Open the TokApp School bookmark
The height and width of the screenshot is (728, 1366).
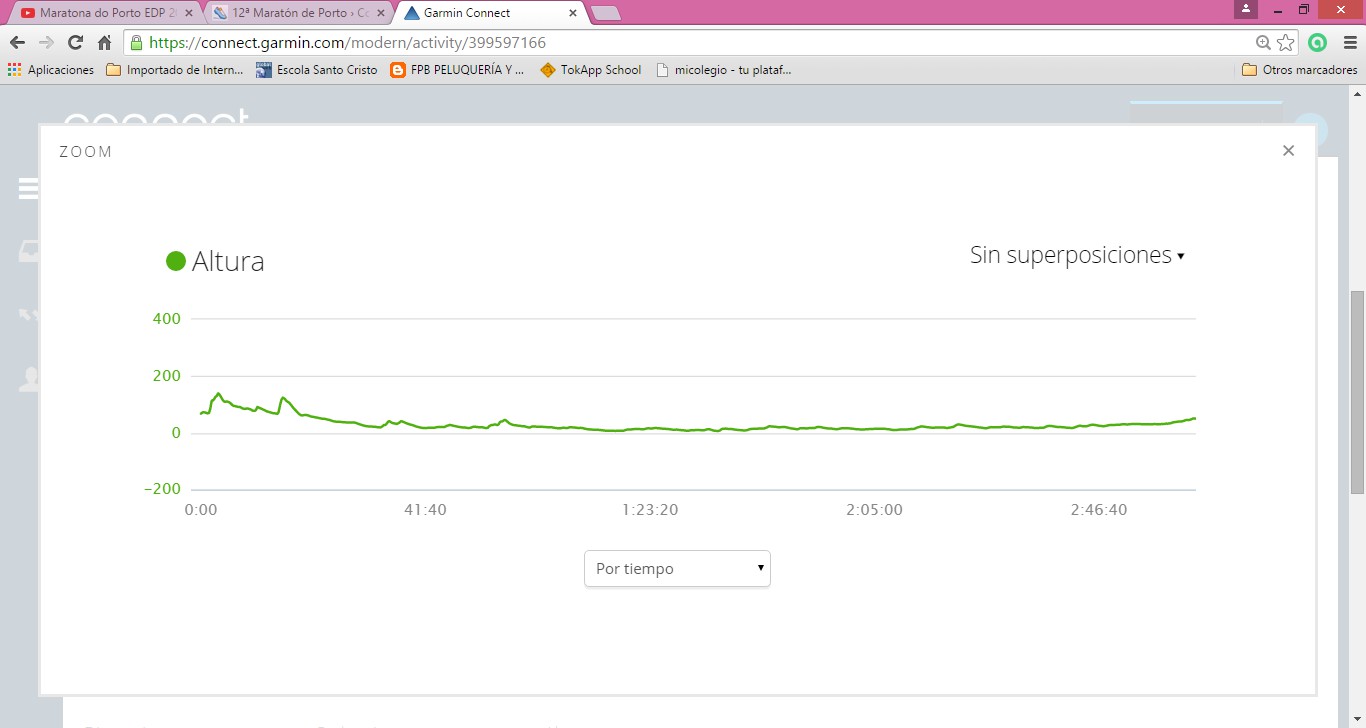click(591, 70)
